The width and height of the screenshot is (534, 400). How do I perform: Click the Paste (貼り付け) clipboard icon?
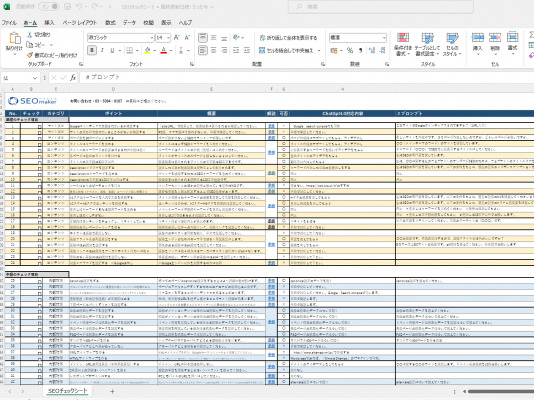coord(15,38)
